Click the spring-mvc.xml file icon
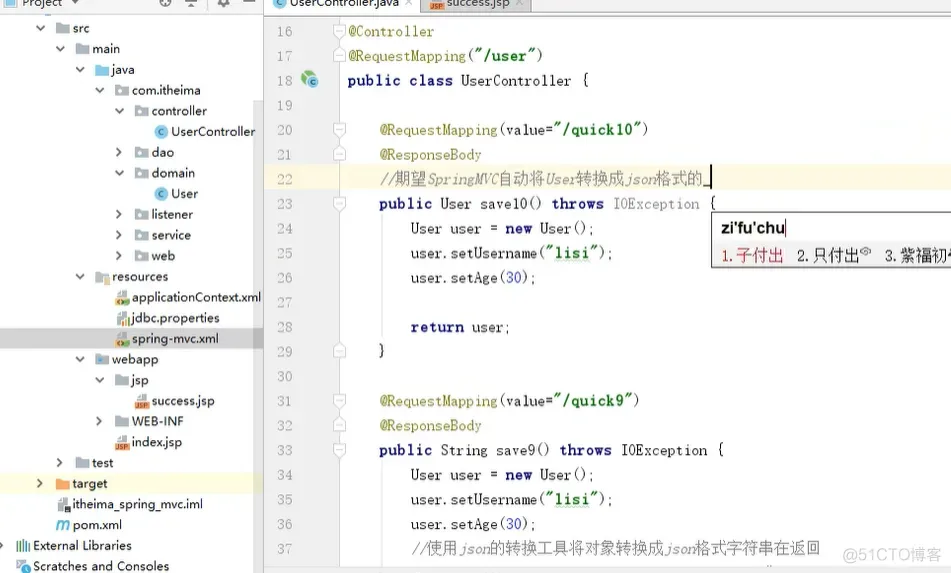The image size is (951, 573). click(123, 339)
